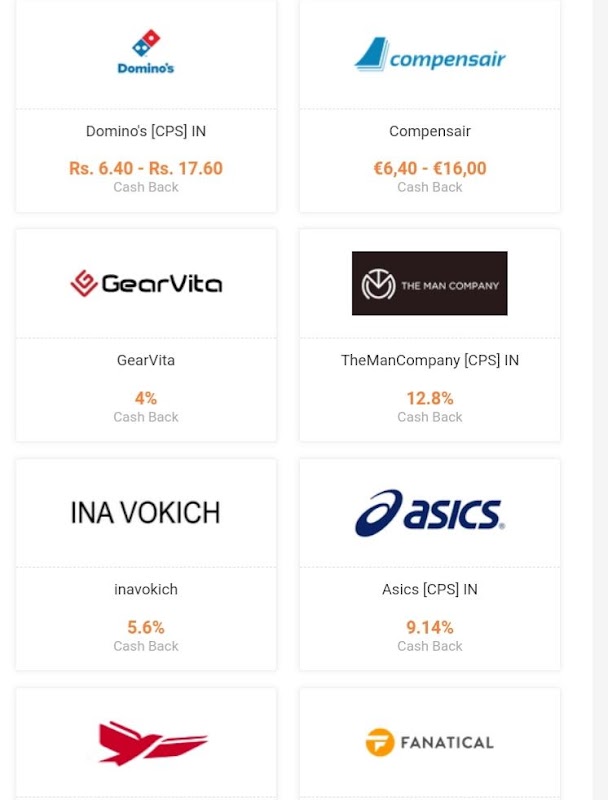The height and width of the screenshot is (800, 608).
Task: Click the 9.14% cashback offer
Action: 430,627
